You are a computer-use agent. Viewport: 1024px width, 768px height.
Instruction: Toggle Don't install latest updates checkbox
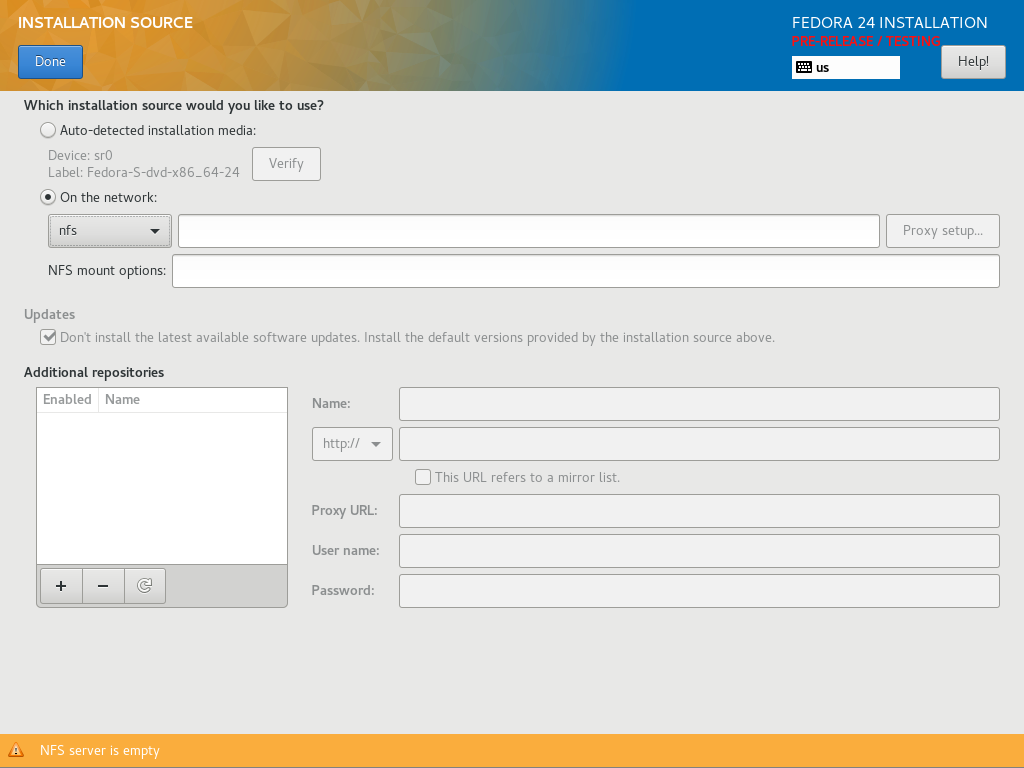48,337
